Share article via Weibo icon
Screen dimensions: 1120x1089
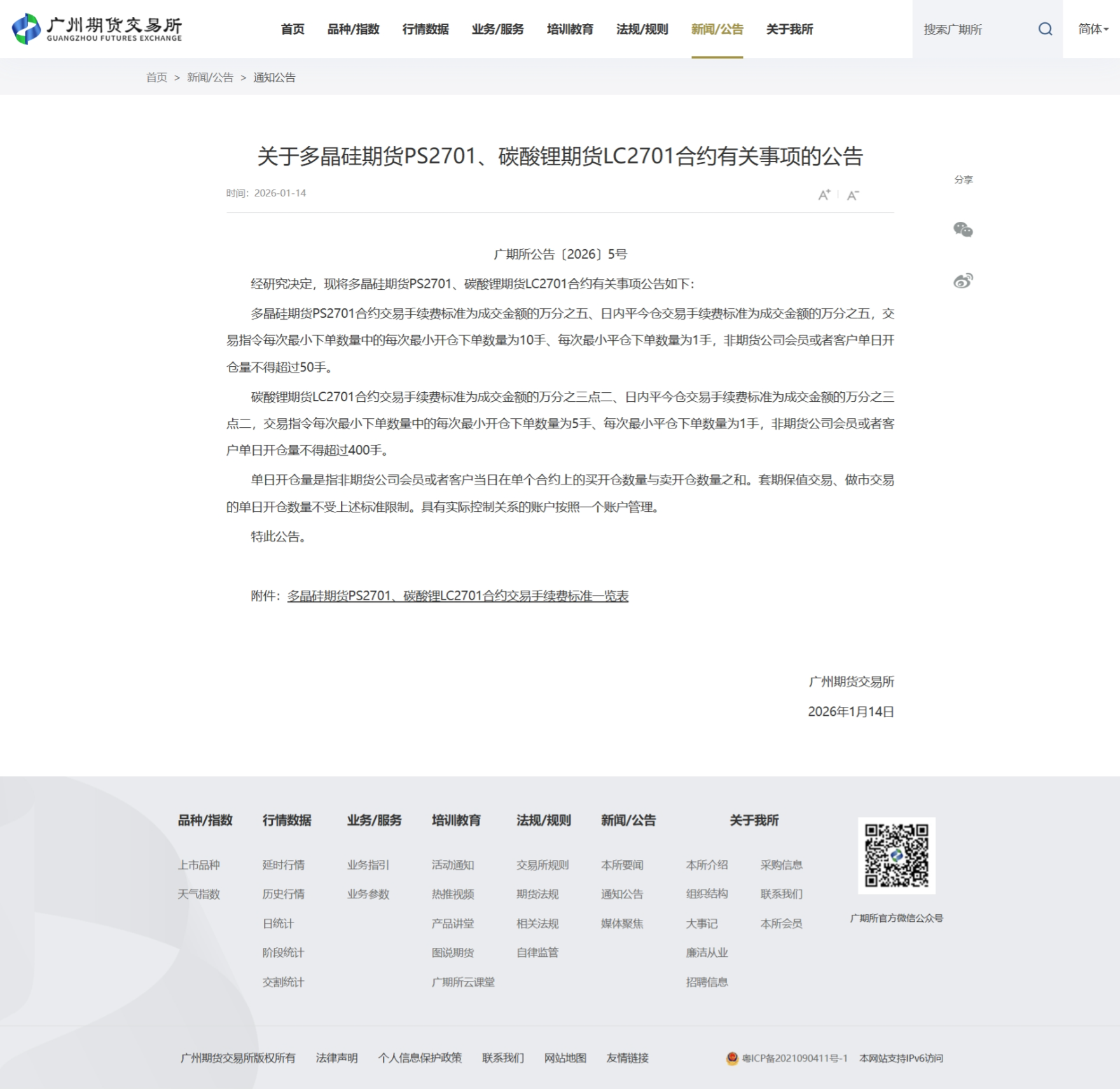click(x=963, y=280)
